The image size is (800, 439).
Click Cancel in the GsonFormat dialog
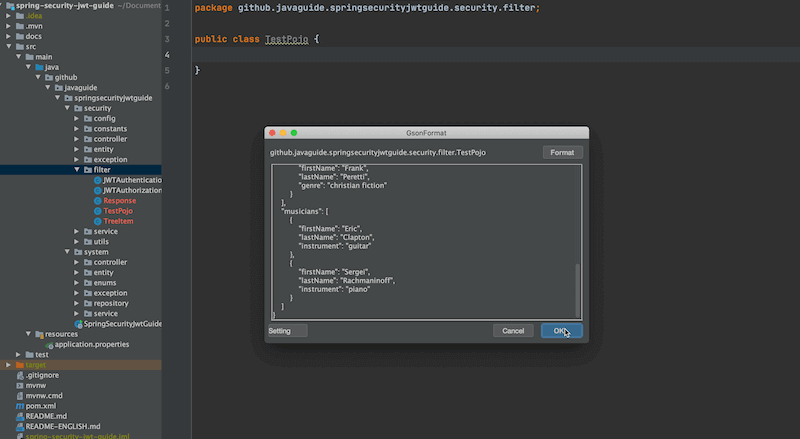512,331
